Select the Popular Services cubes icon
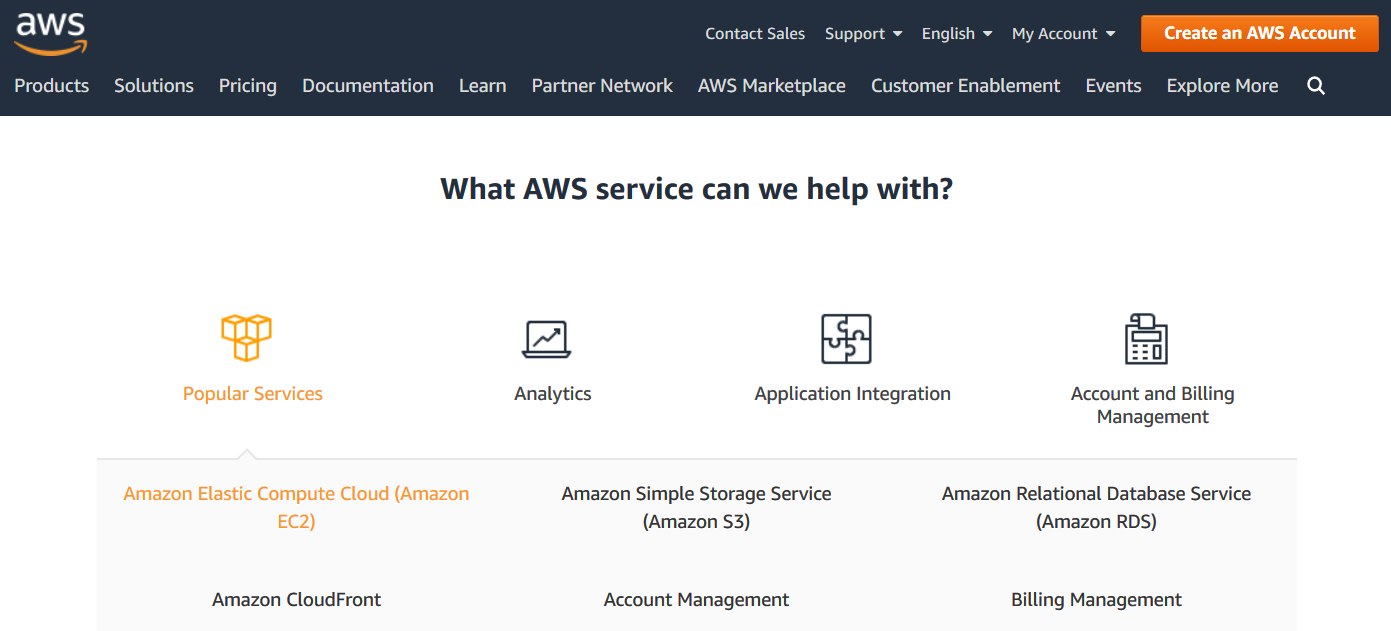The image size is (1391, 631). [x=246, y=338]
